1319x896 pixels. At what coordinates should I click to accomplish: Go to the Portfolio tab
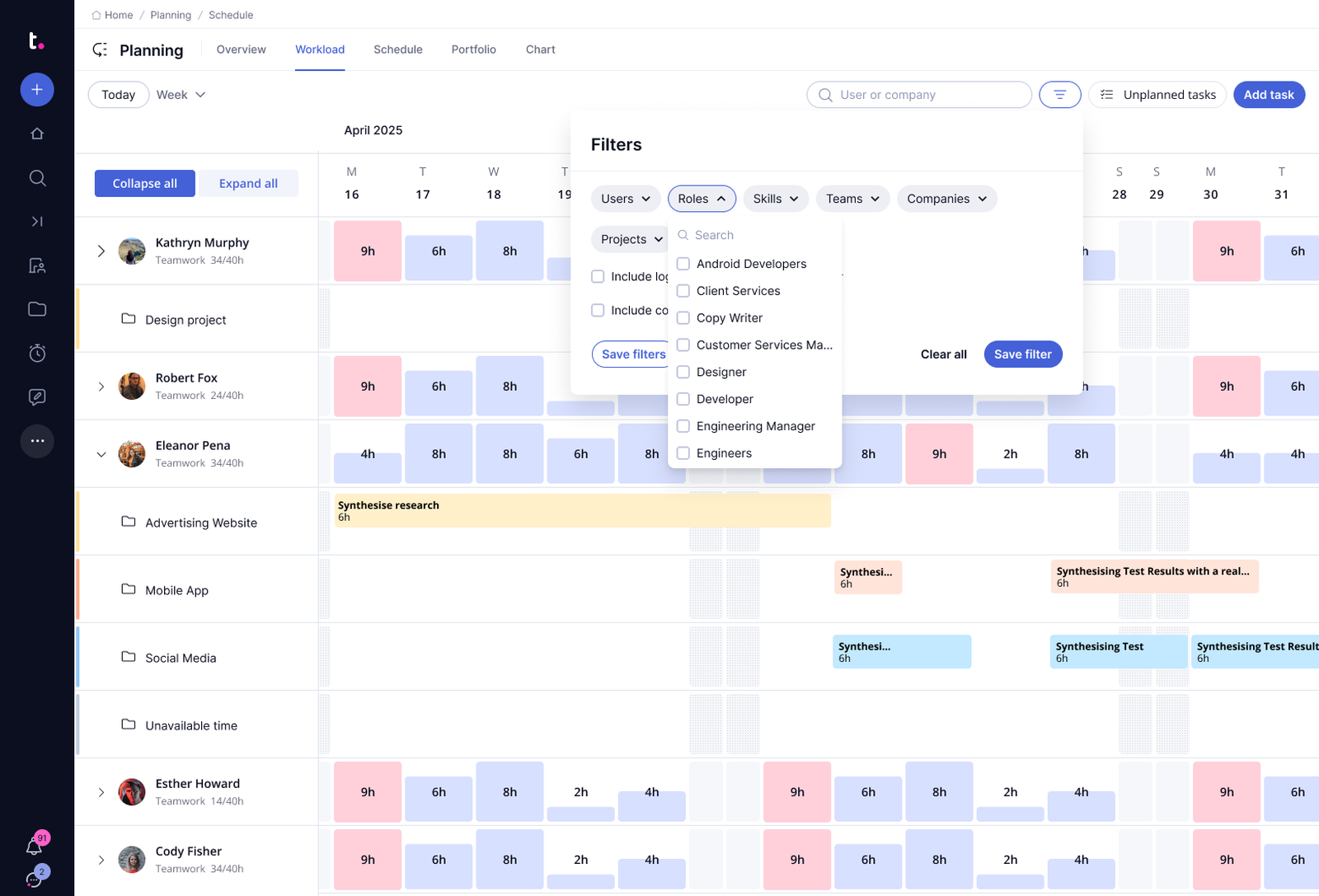click(473, 49)
